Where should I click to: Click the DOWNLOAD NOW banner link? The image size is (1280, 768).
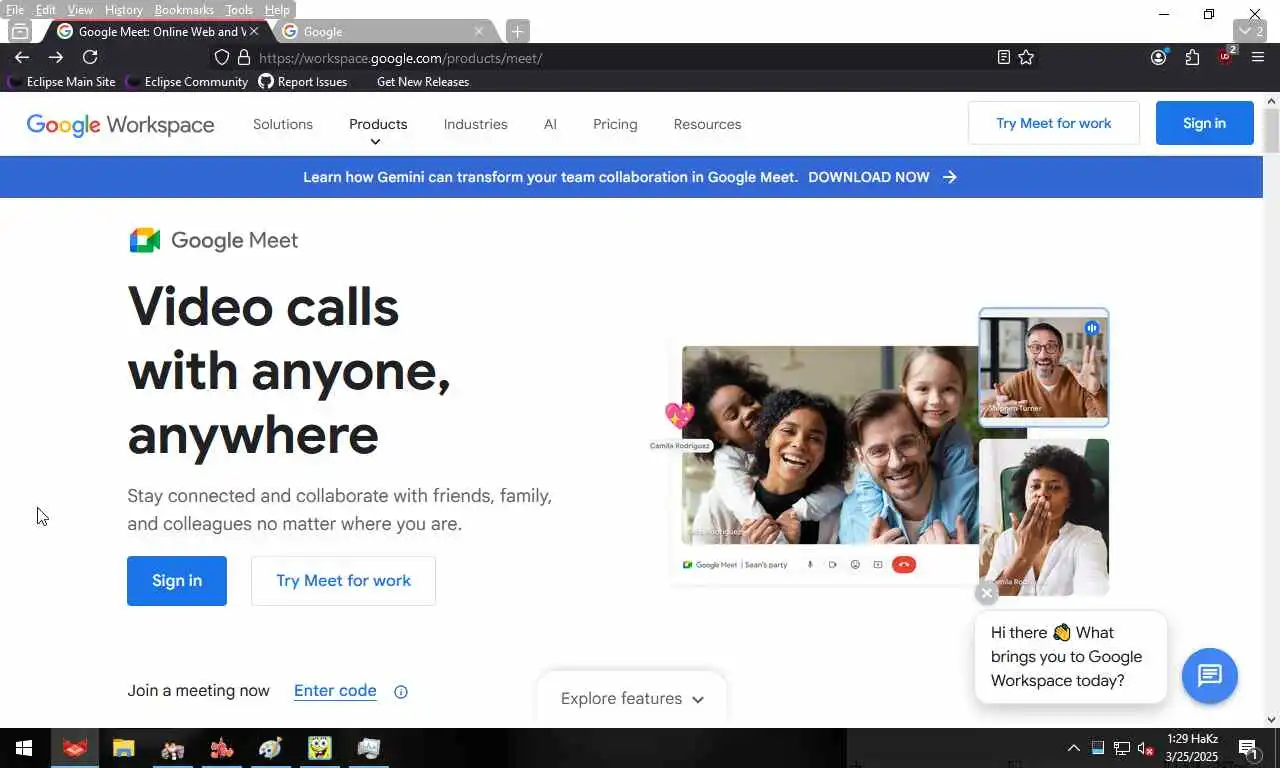[869, 177]
